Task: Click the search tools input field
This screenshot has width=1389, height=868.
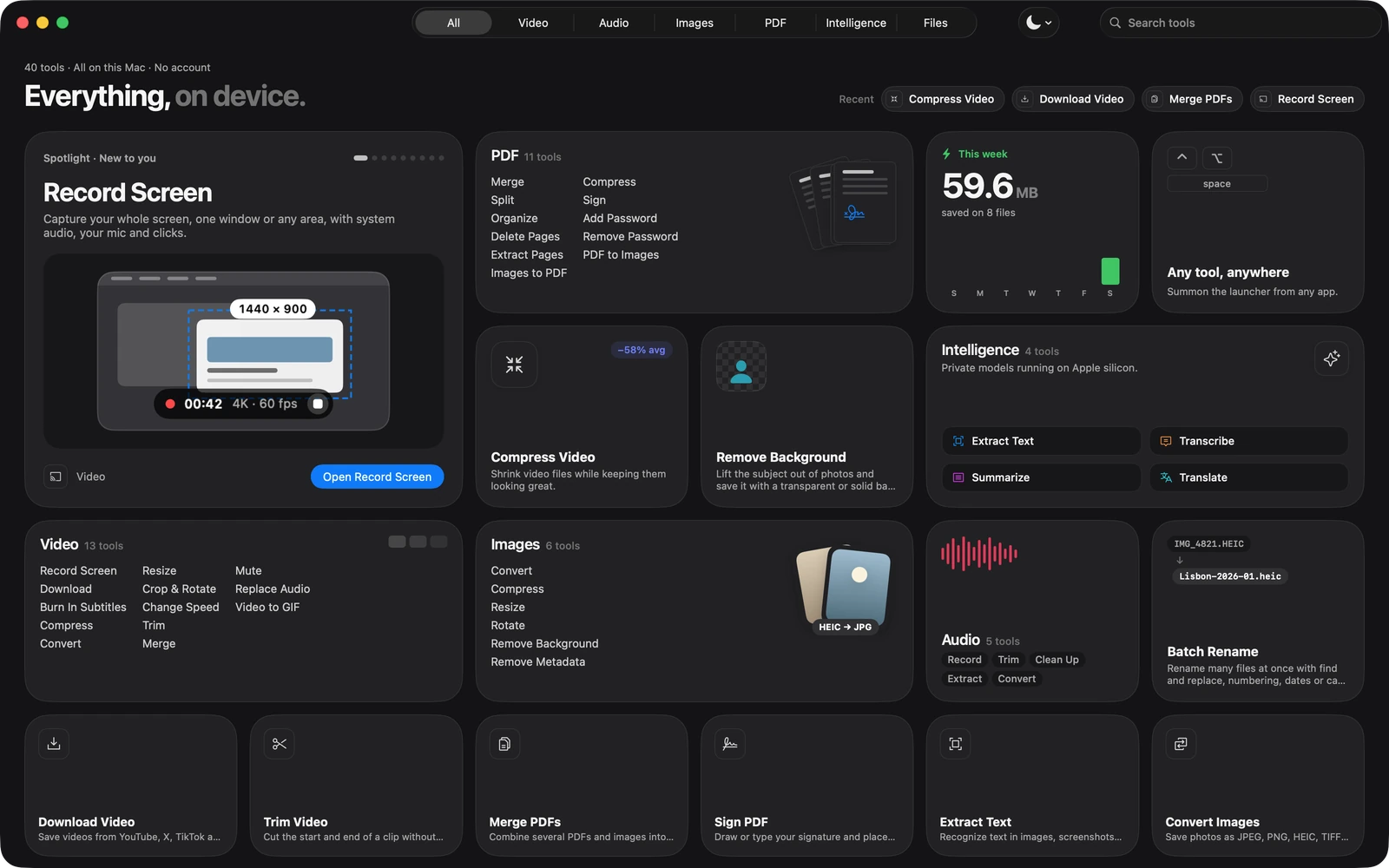Action: (1241, 23)
